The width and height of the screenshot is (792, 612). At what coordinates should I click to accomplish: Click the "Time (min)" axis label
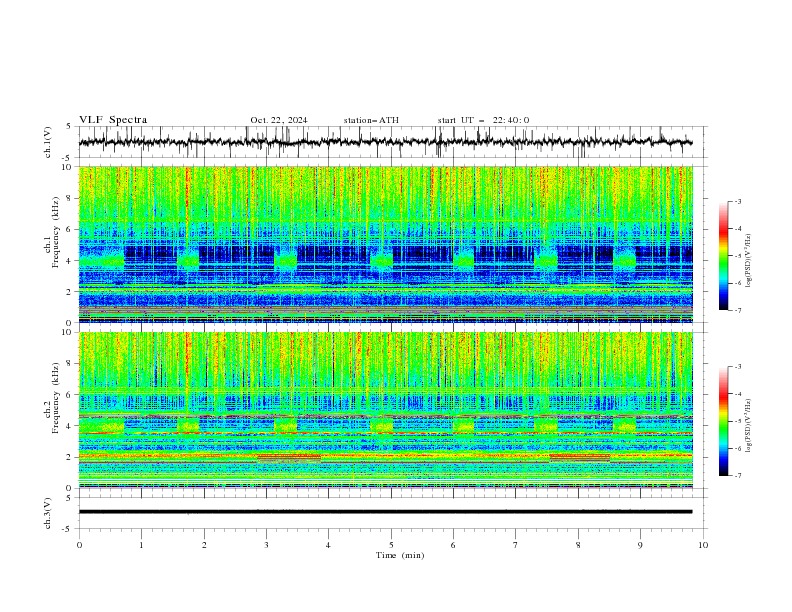pos(400,555)
